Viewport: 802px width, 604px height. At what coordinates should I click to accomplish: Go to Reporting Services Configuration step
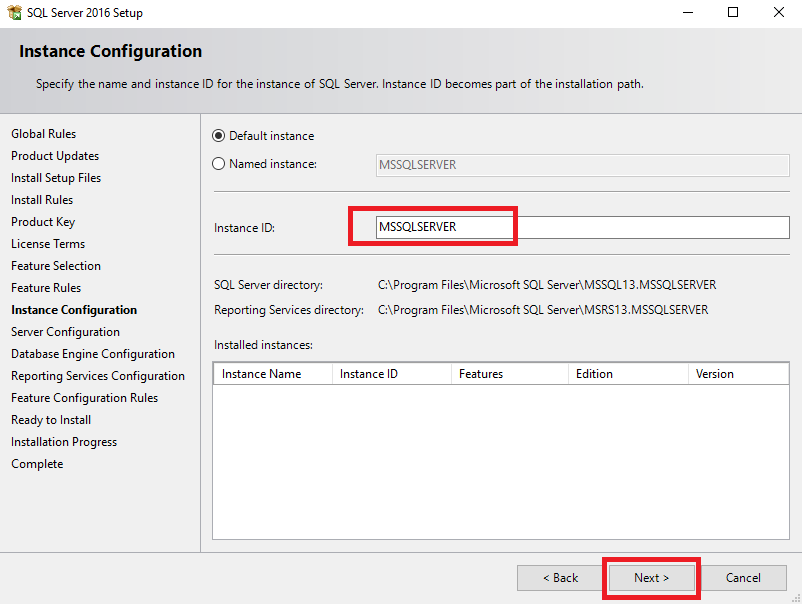click(x=98, y=376)
